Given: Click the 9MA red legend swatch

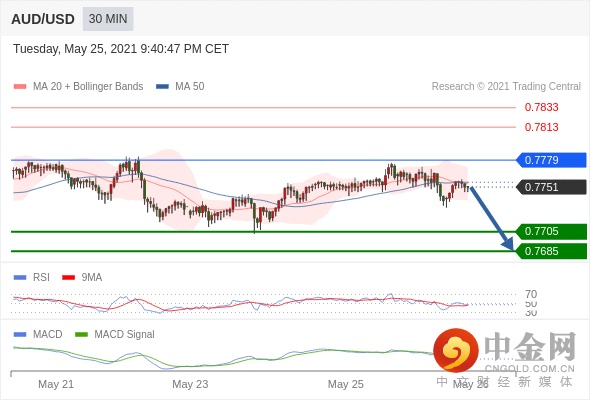Looking at the screenshot, I should (x=68, y=277).
